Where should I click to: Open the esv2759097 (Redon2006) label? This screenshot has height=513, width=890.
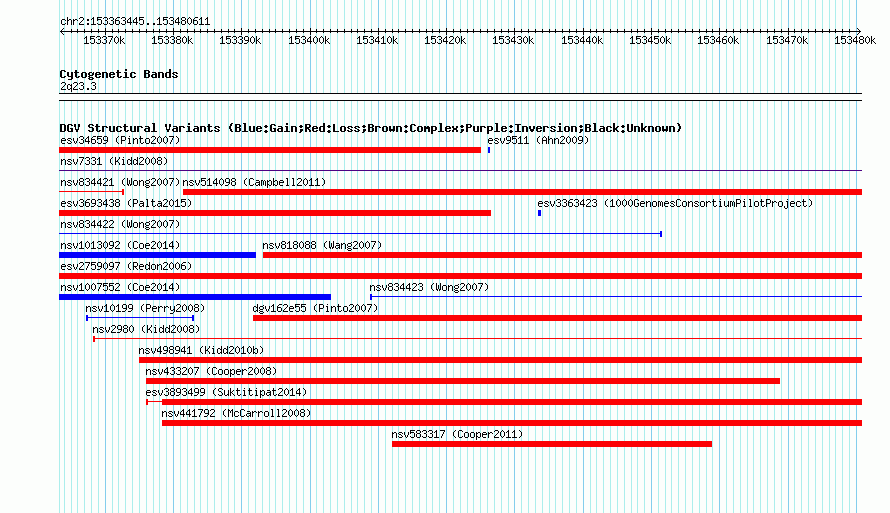point(126,266)
